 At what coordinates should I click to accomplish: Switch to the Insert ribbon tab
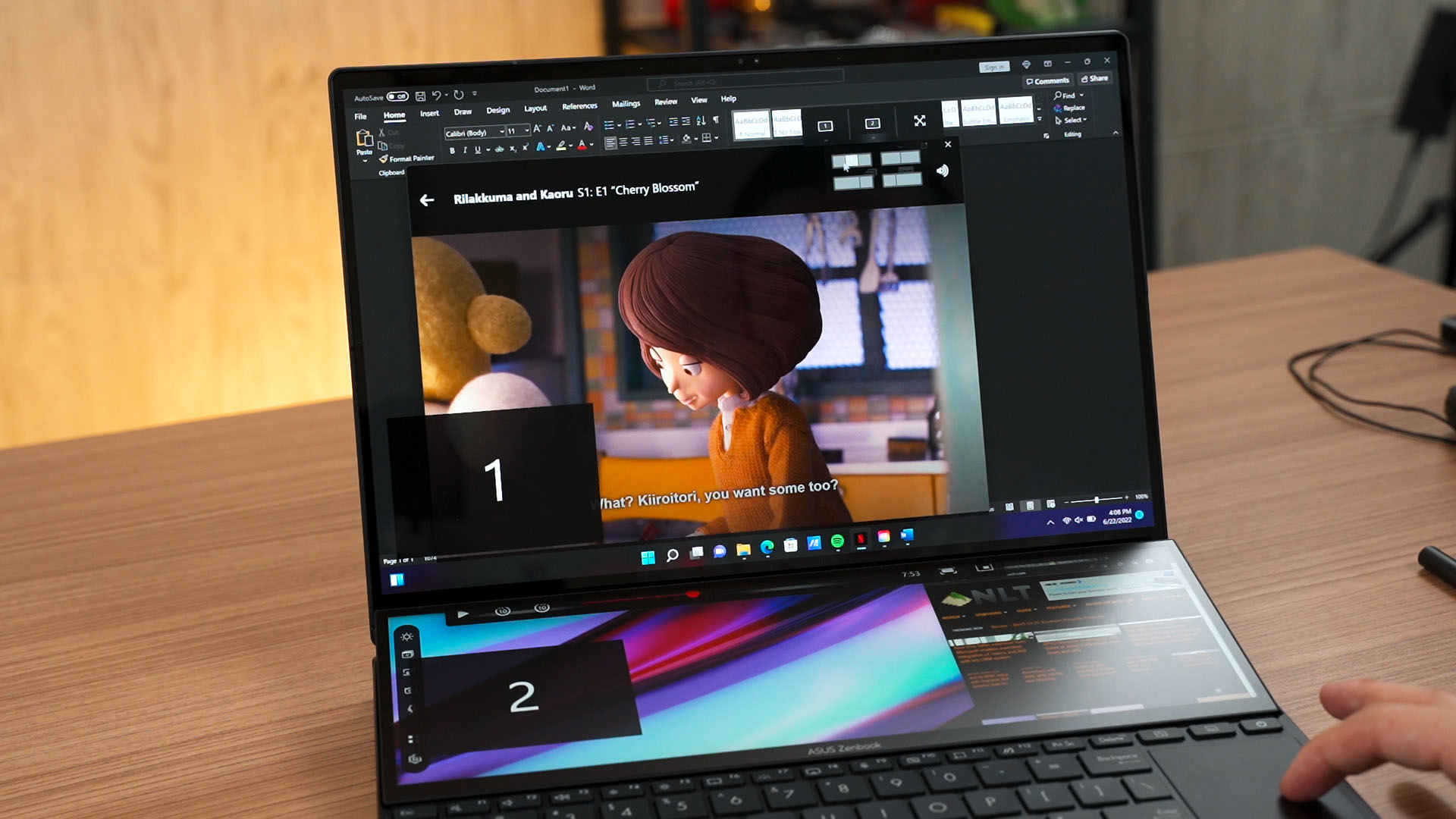coord(429,113)
